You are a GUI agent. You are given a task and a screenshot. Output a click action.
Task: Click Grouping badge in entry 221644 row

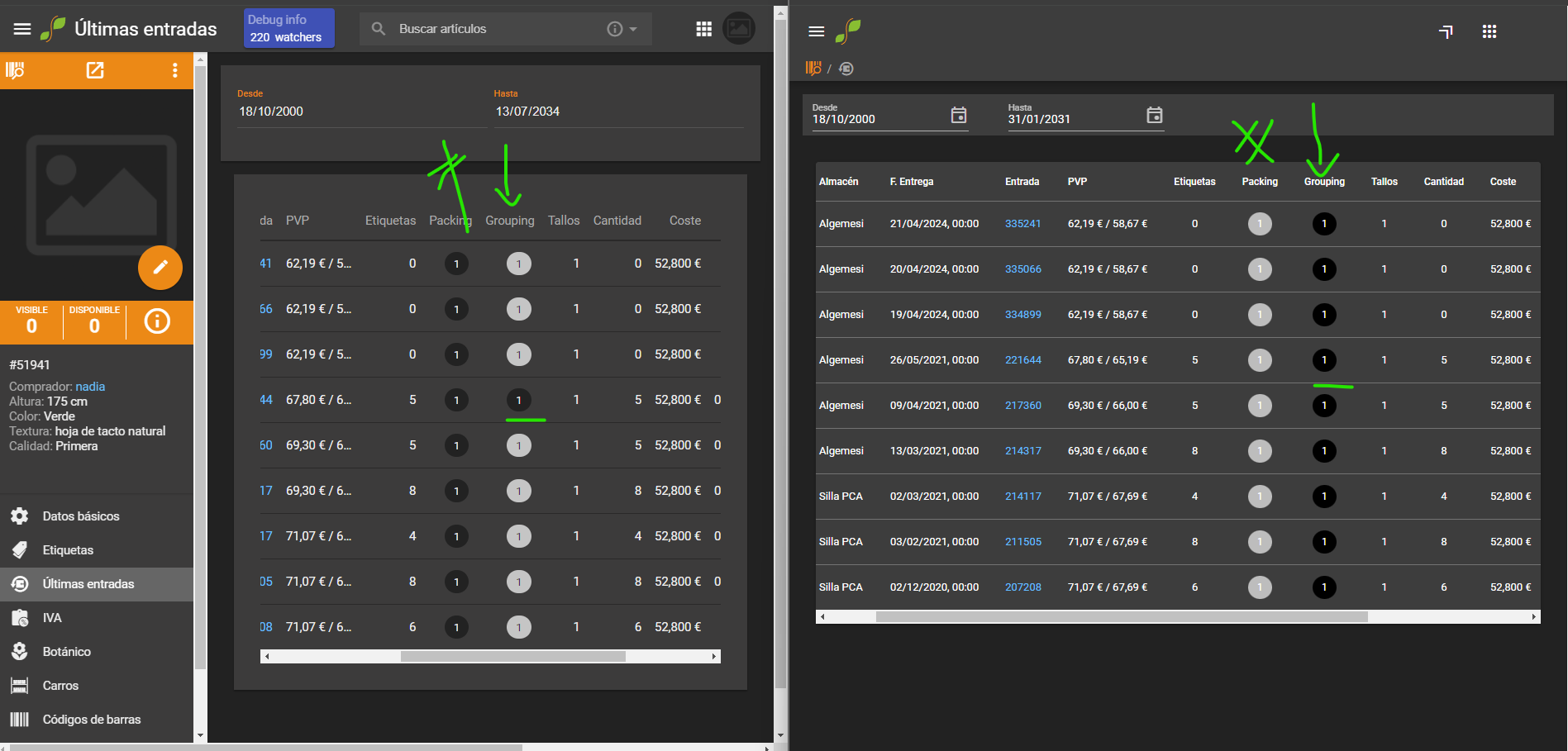click(x=1324, y=360)
